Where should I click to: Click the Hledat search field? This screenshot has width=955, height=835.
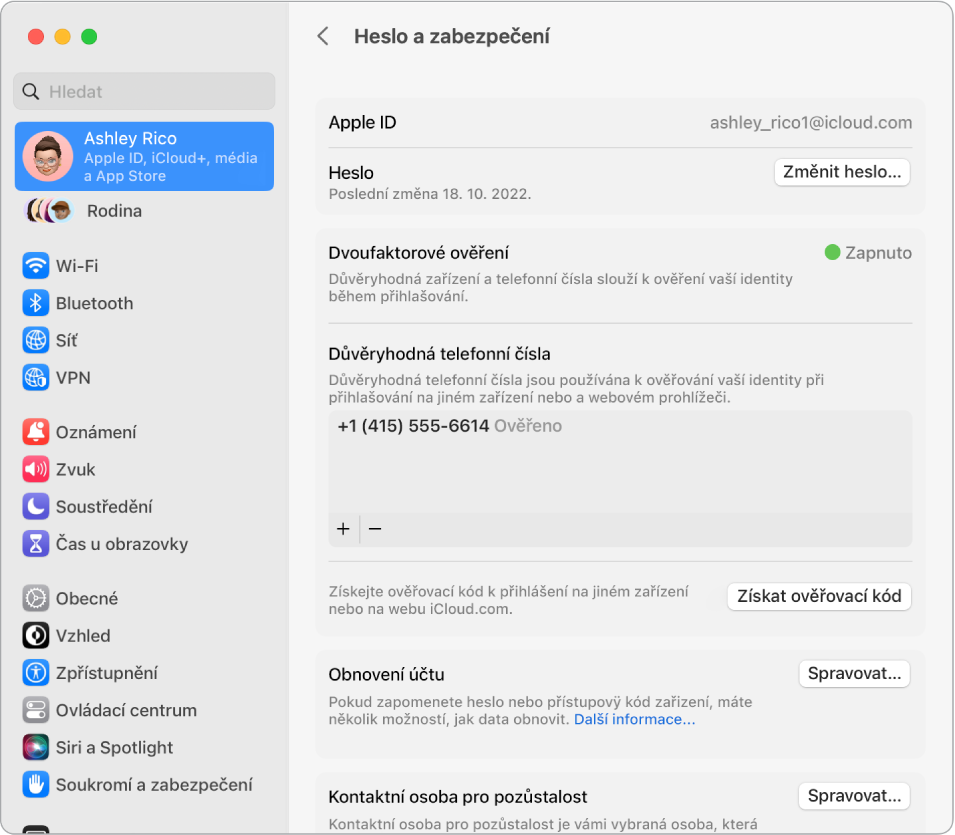click(x=144, y=91)
